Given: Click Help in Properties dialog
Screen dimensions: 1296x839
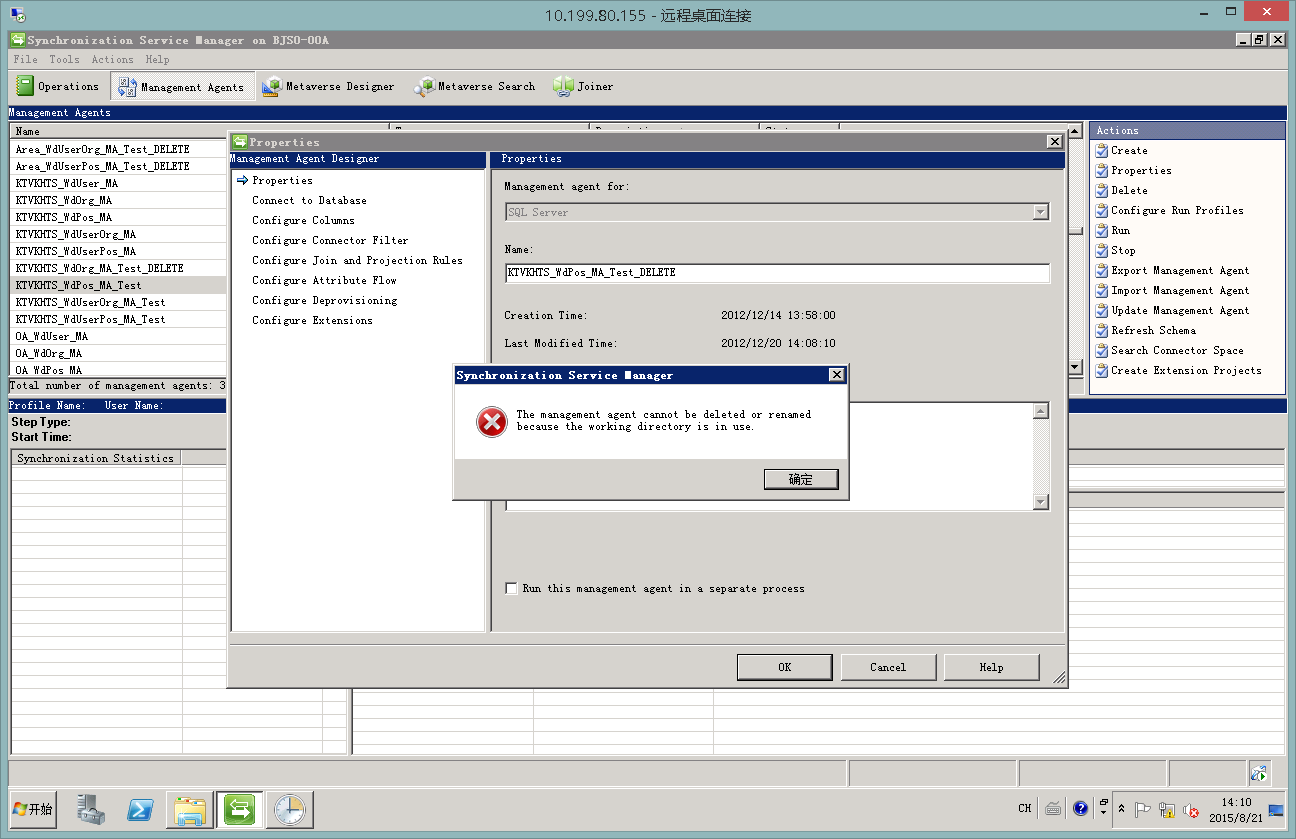Looking at the screenshot, I should 991,667.
